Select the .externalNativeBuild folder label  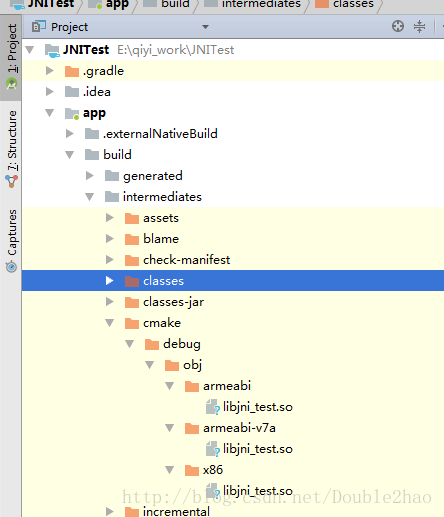click(x=160, y=134)
